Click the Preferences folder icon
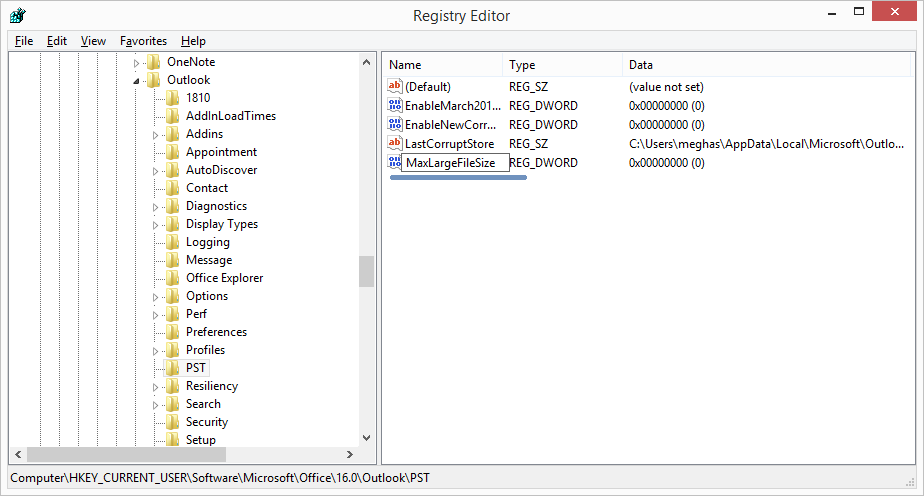The width and height of the screenshot is (924, 496). 172,332
